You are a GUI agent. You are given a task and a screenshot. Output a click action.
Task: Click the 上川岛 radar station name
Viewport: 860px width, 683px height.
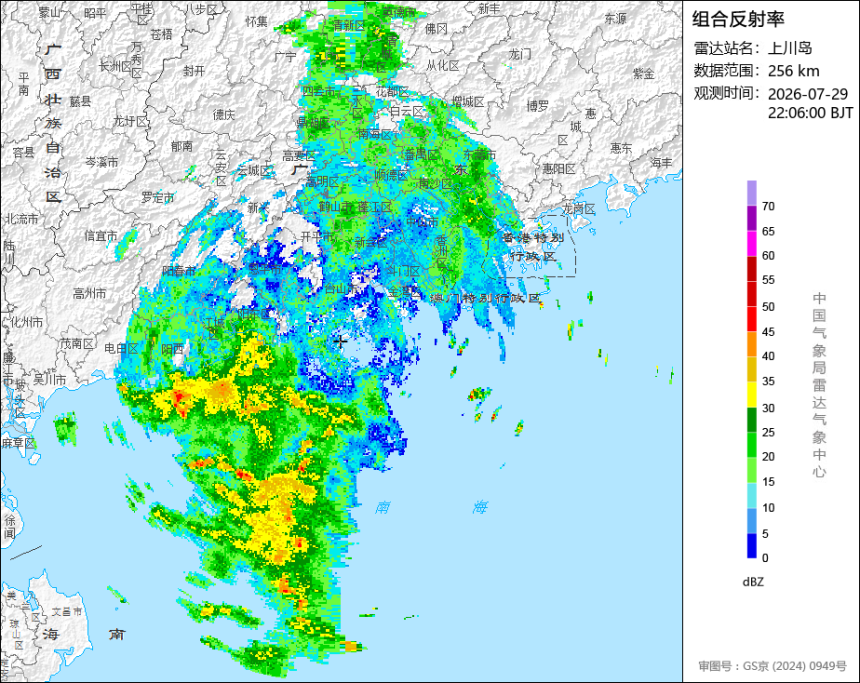coord(790,48)
